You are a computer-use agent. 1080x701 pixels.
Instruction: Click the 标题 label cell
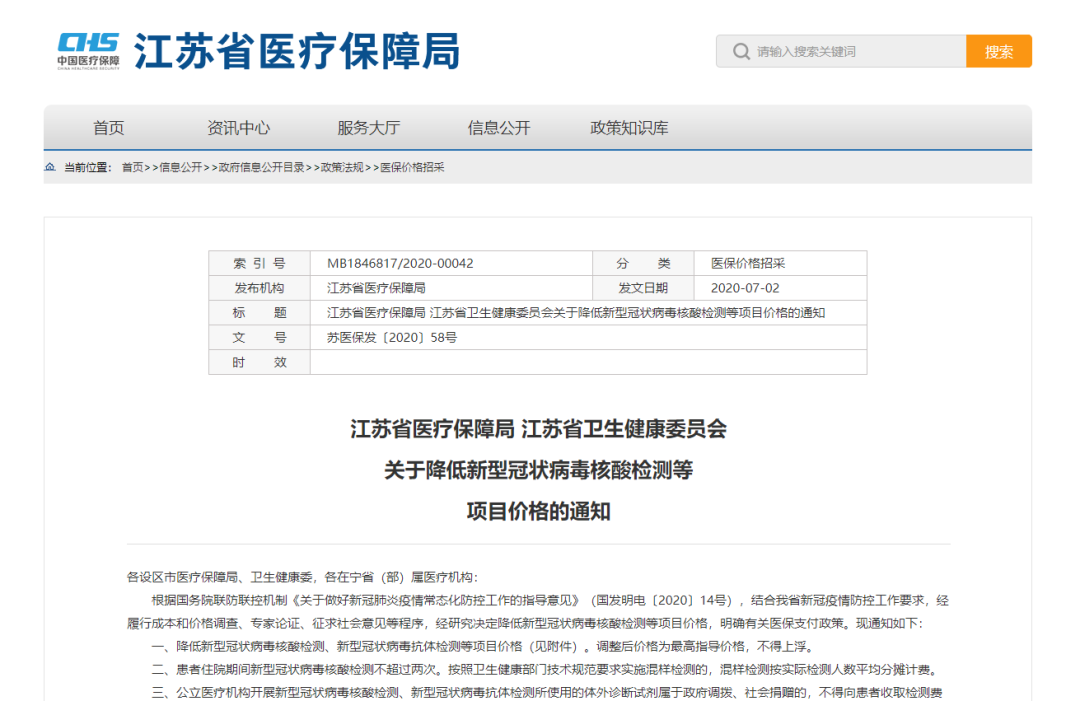click(x=260, y=313)
